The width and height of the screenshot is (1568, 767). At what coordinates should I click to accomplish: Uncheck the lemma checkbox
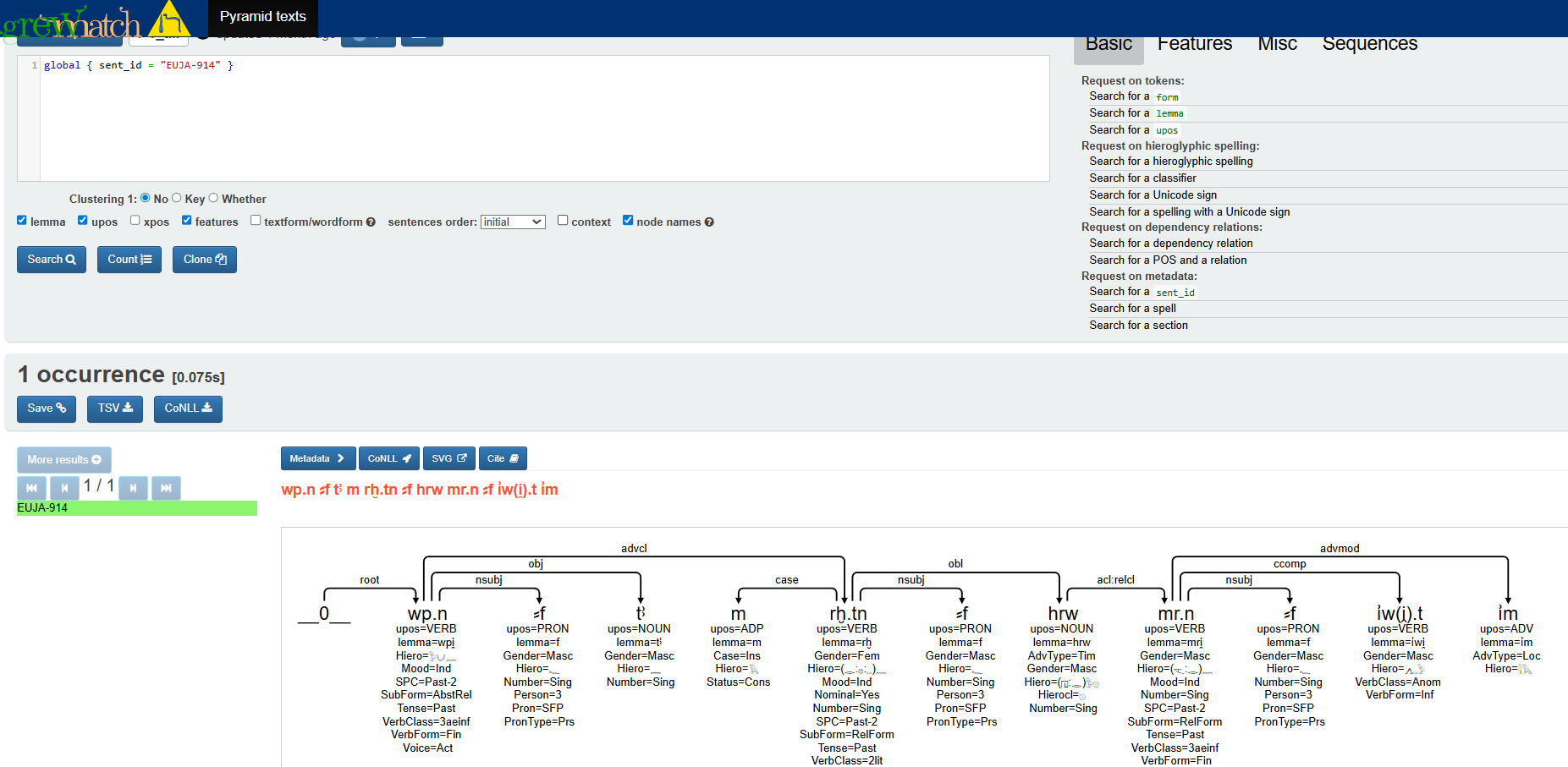(22, 221)
